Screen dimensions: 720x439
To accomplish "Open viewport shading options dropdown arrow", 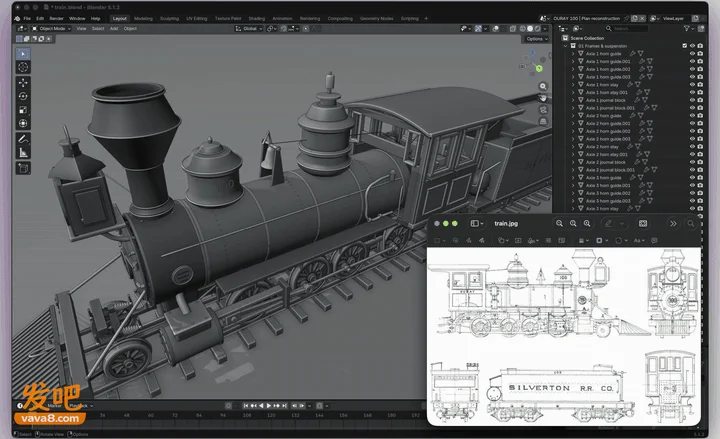I will (x=545, y=28).
